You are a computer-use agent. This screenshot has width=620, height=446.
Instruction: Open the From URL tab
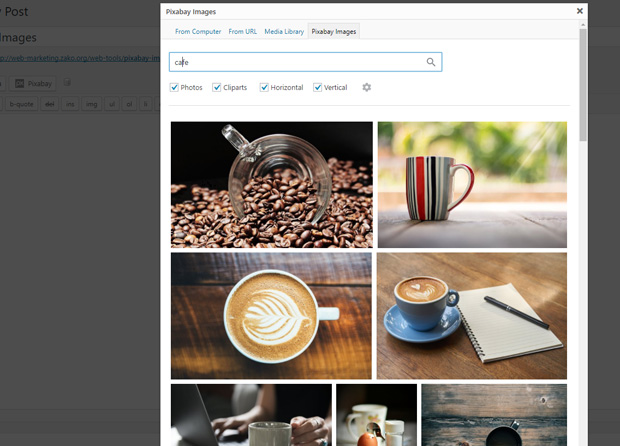[x=242, y=32]
